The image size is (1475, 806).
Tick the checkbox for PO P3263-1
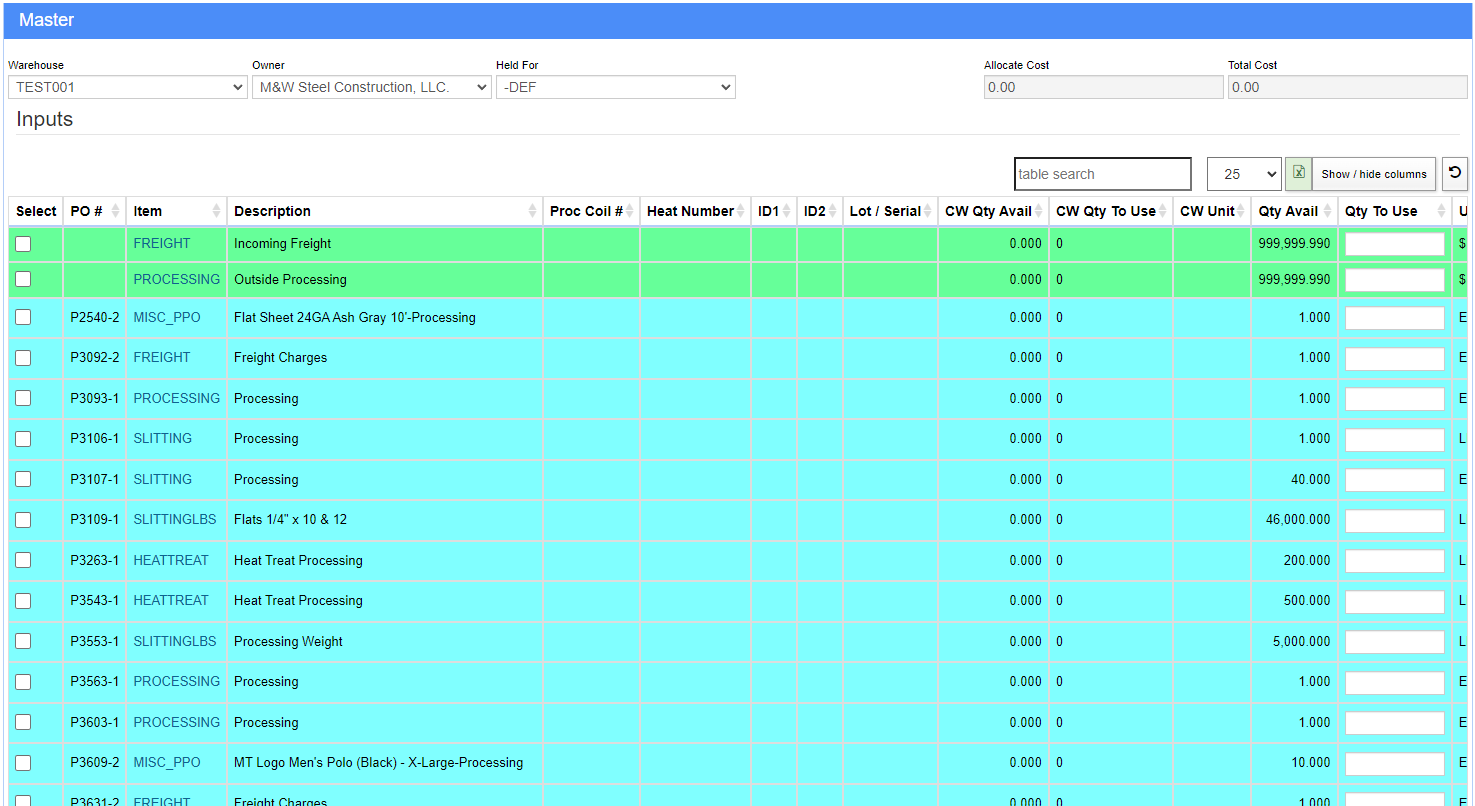23,560
